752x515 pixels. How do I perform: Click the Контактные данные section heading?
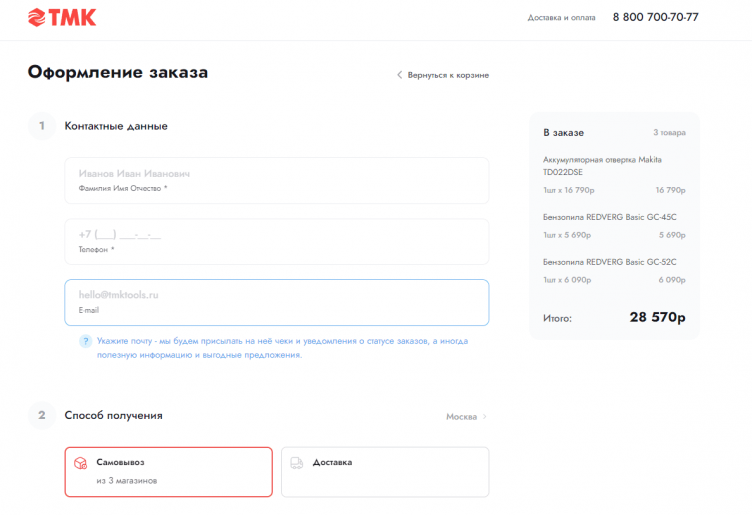pyautogui.click(x=116, y=126)
